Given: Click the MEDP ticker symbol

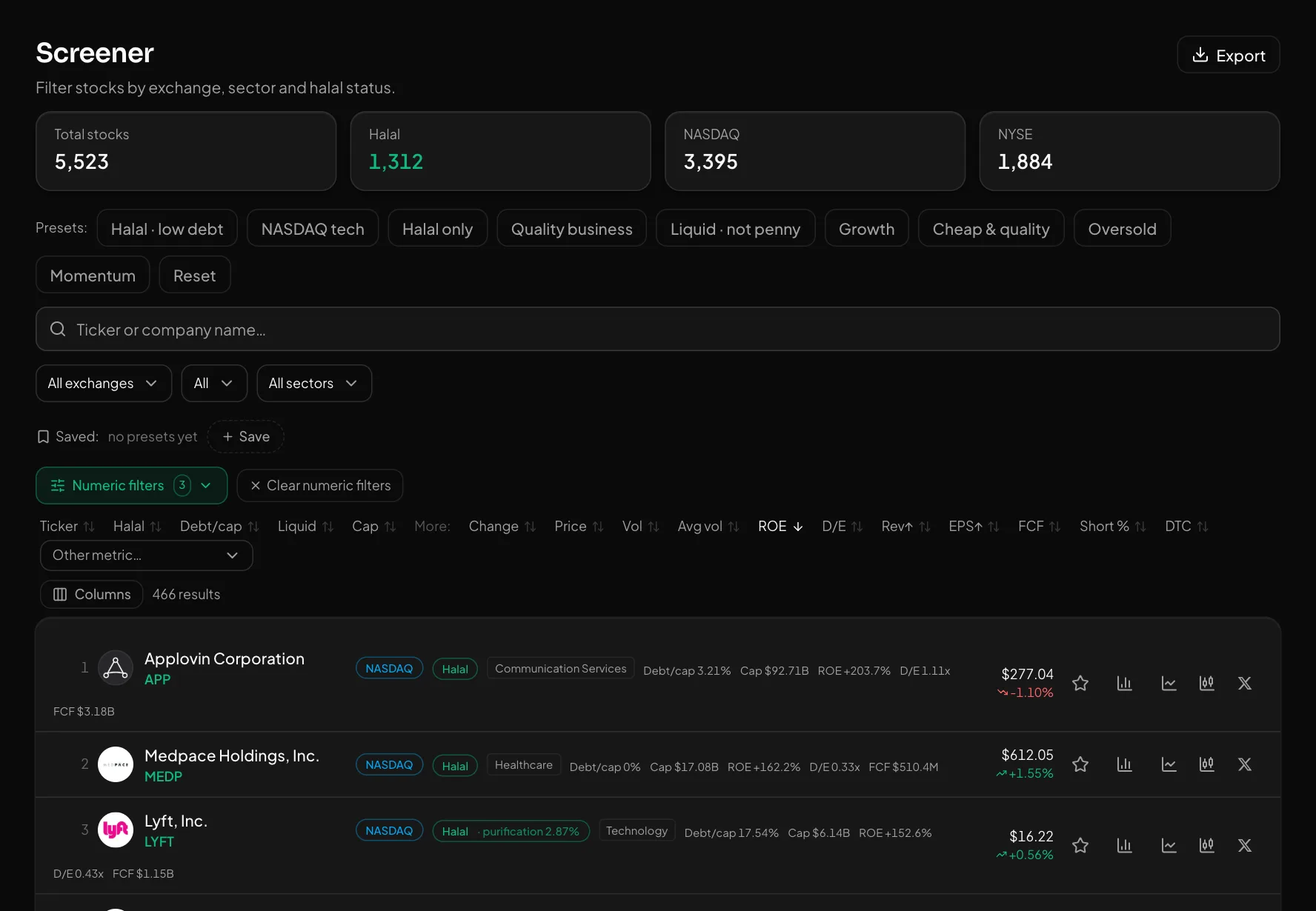Looking at the screenshot, I should pos(163,776).
